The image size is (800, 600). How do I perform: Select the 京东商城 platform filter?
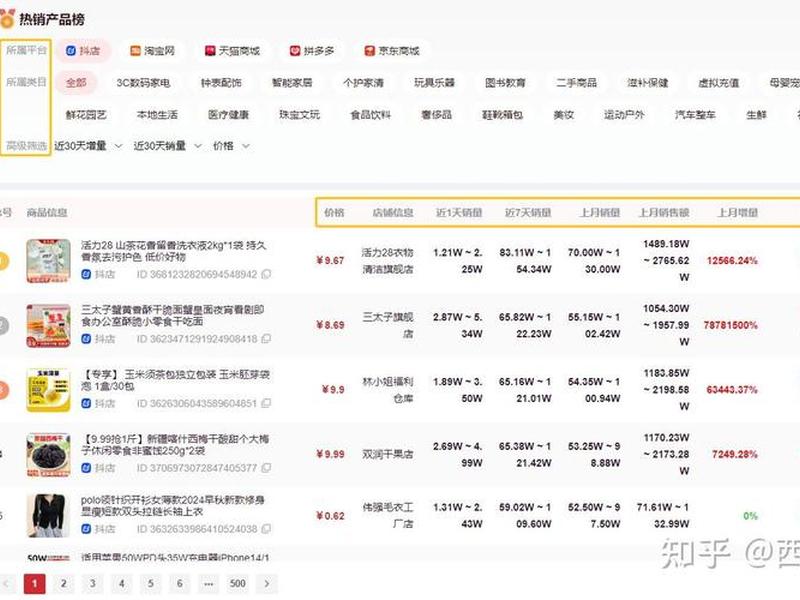392,51
